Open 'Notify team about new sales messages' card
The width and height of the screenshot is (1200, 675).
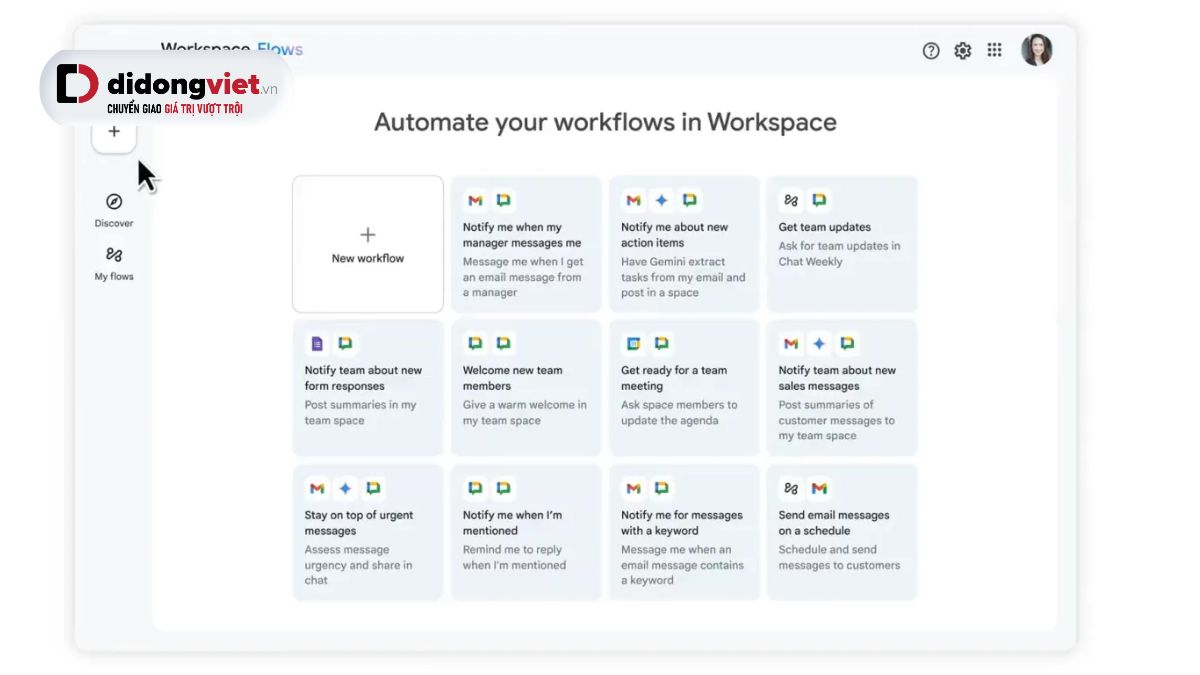point(841,388)
